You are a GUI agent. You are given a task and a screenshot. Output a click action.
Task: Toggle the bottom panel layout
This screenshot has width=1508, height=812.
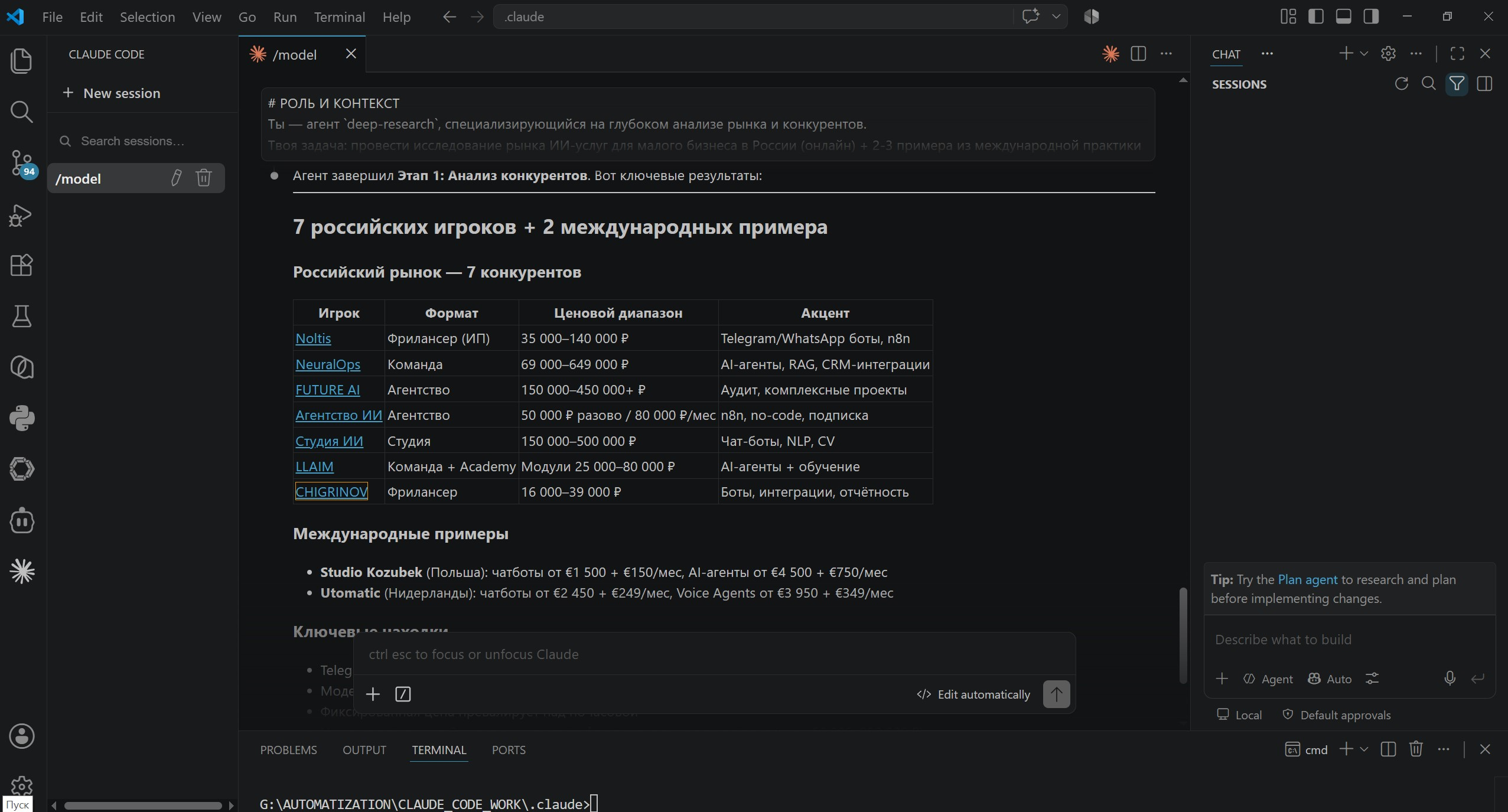pos(1344,17)
